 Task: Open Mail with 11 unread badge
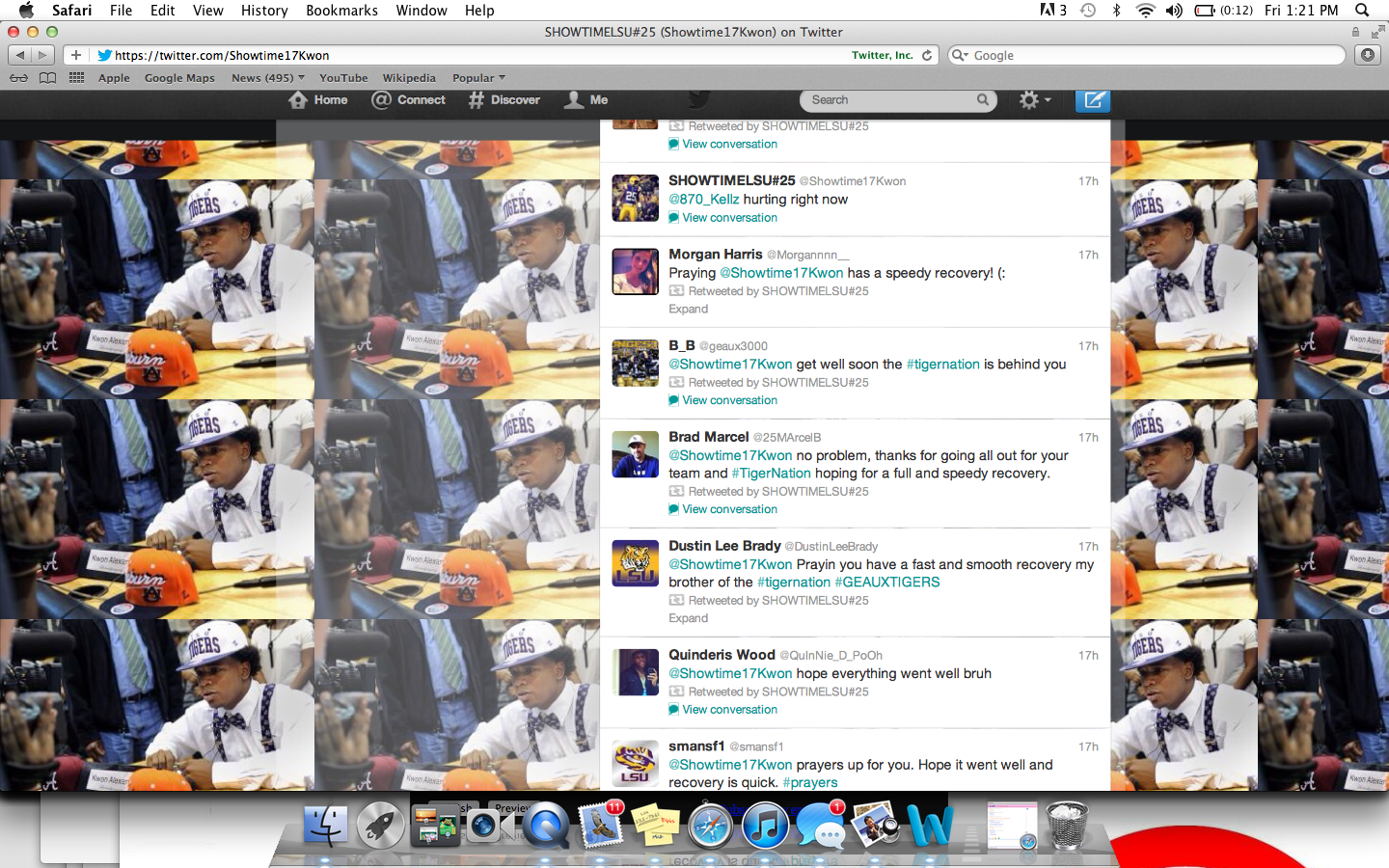(x=601, y=825)
